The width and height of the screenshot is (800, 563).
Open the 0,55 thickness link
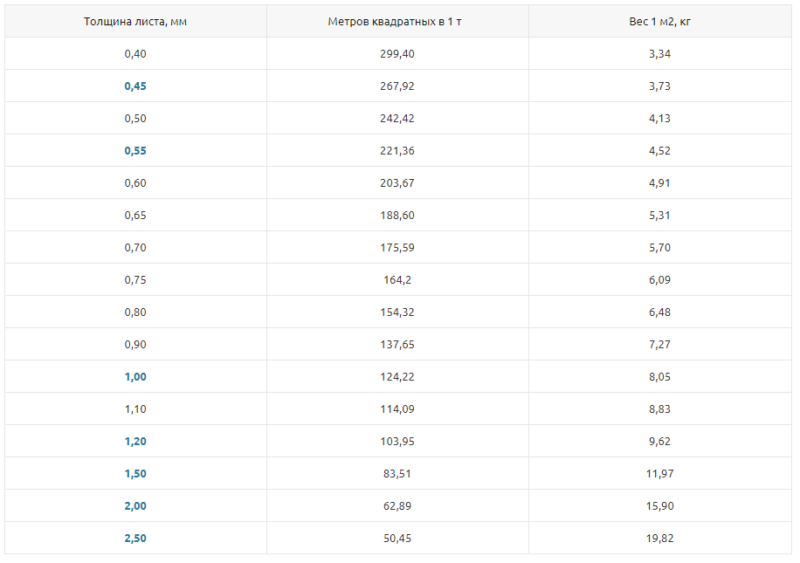pyautogui.click(x=135, y=151)
